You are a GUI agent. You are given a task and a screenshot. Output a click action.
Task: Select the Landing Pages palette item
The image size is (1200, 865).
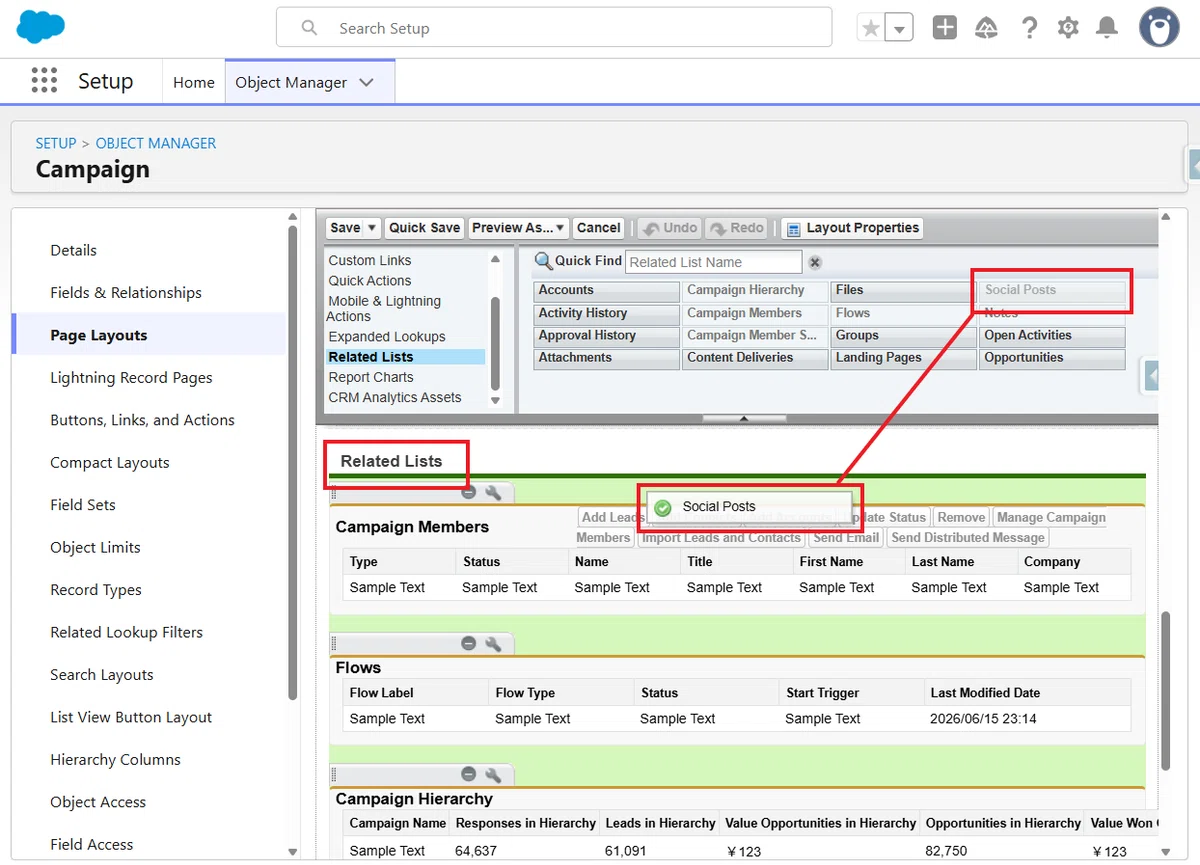tap(903, 358)
